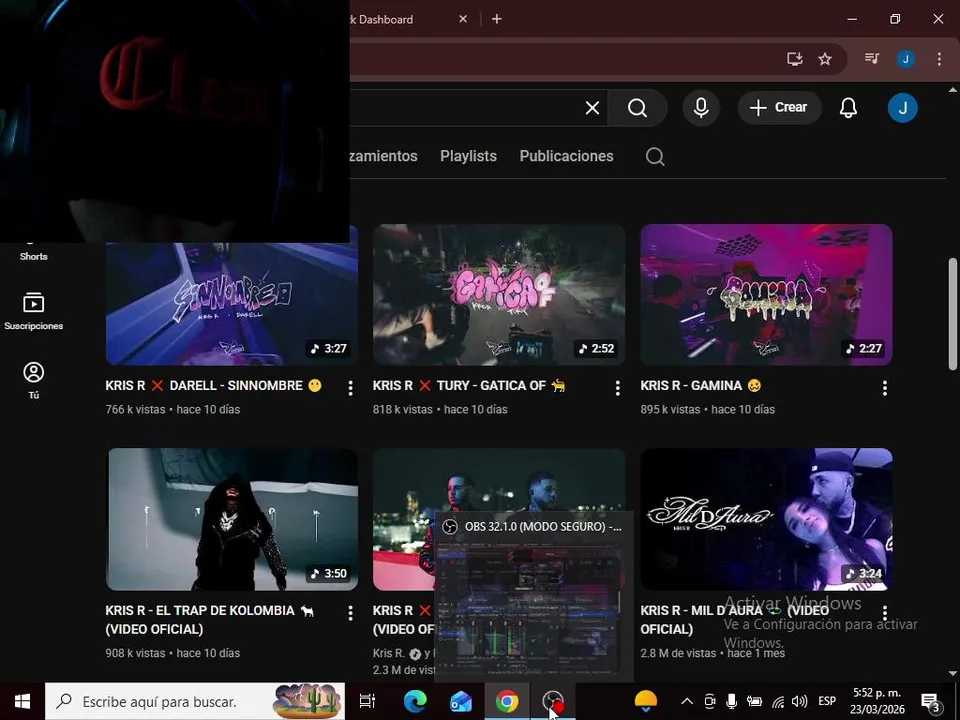
Task: Click the YouTube search magnifier button
Action: coord(637,108)
